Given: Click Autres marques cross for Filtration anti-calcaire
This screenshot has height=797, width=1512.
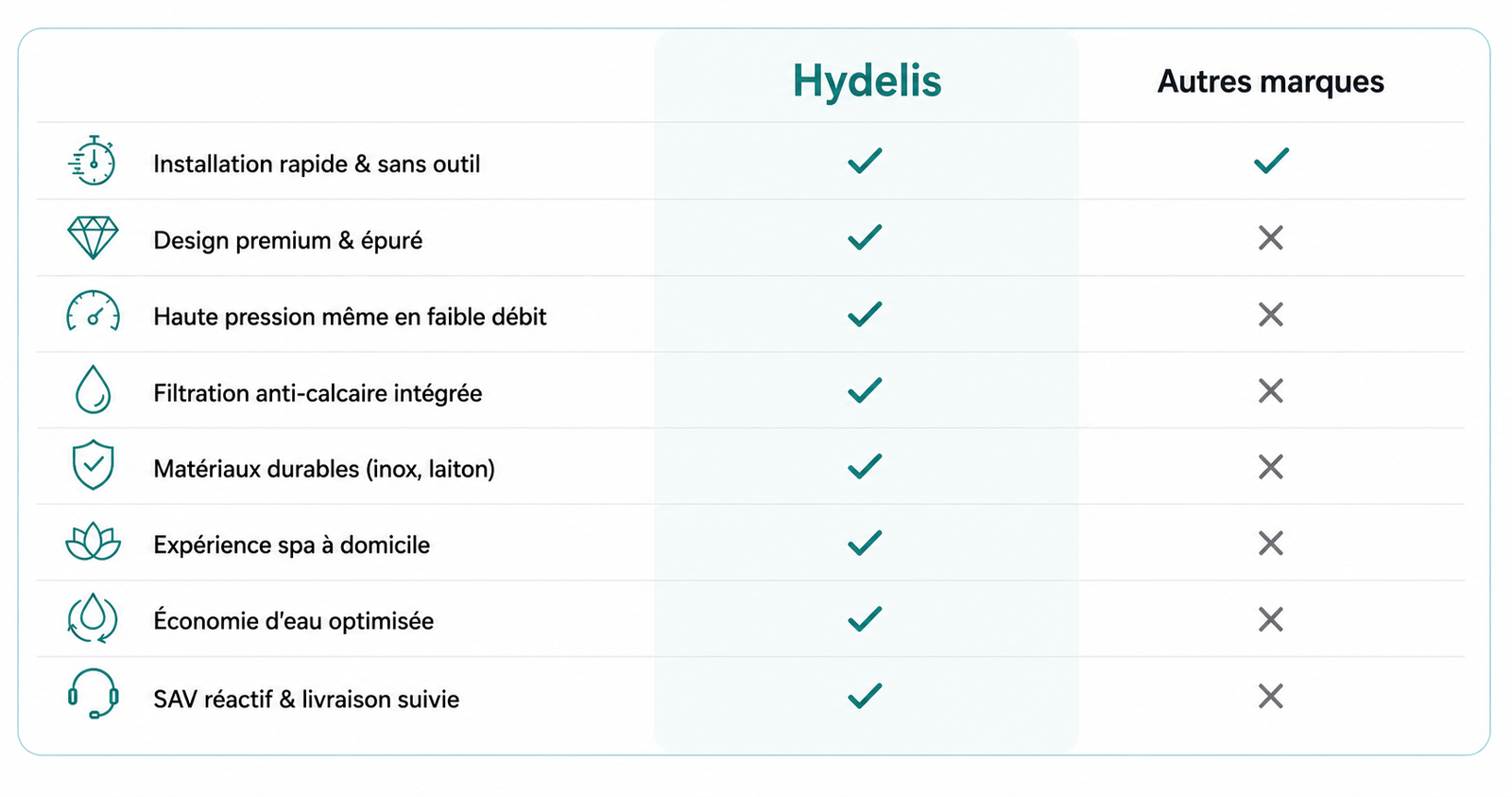Looking at the screenshot, I should click(x=1271, y=390).
